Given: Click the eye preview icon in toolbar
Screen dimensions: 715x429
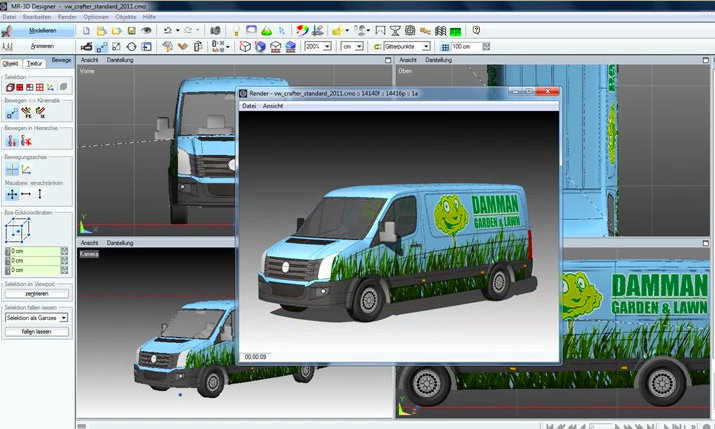Looking at the screenshot, I should 146,31.
